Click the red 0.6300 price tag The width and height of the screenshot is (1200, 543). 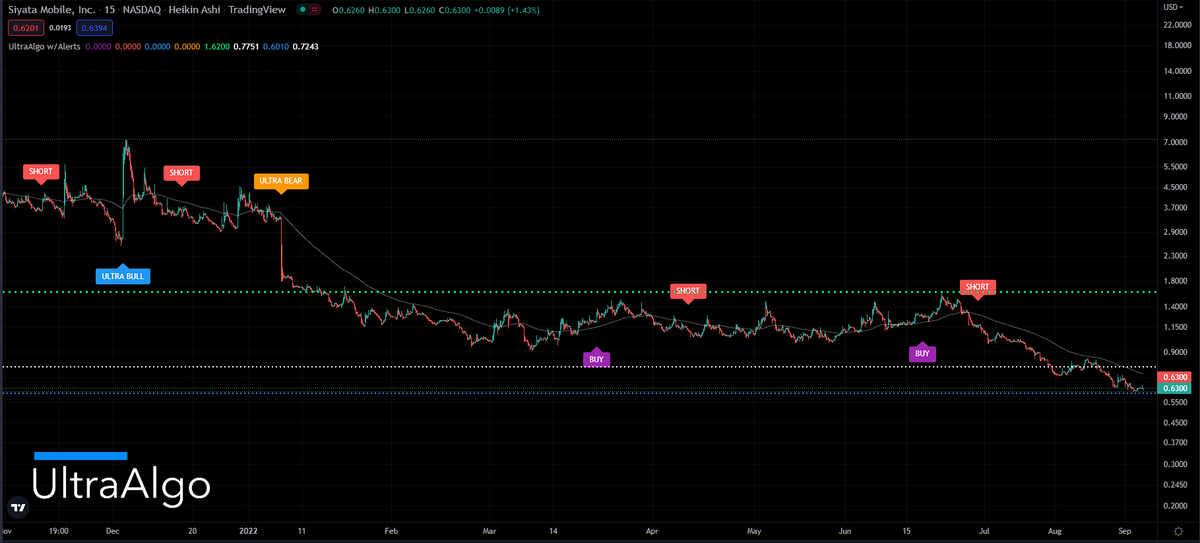(1172, 377)
